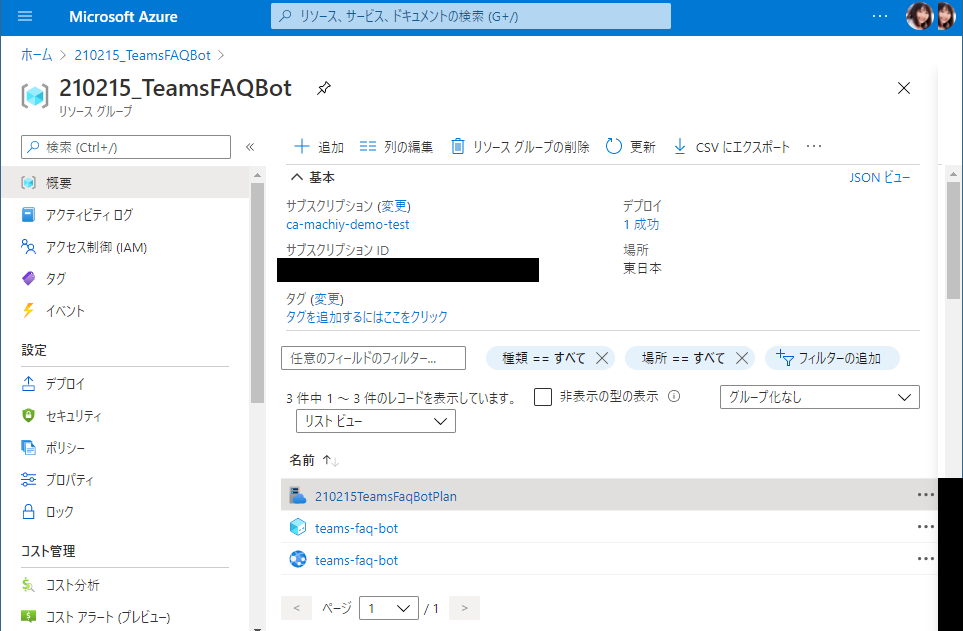Click the sidebar vertical scrollbar

(x=257, y=292)
